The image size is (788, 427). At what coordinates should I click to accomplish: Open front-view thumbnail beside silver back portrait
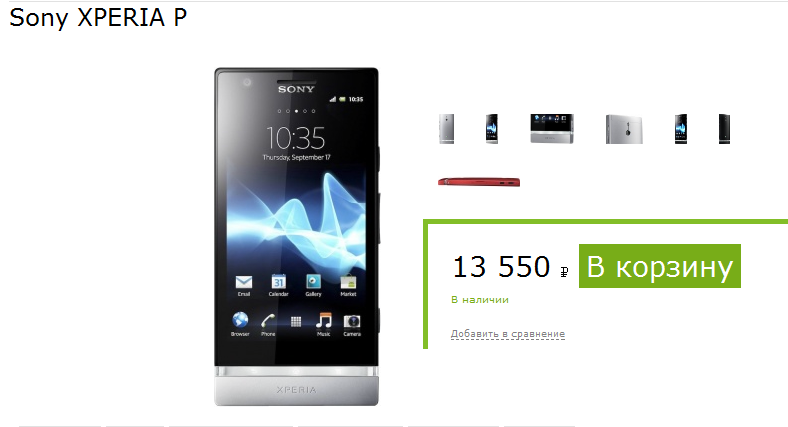(491, 129)
